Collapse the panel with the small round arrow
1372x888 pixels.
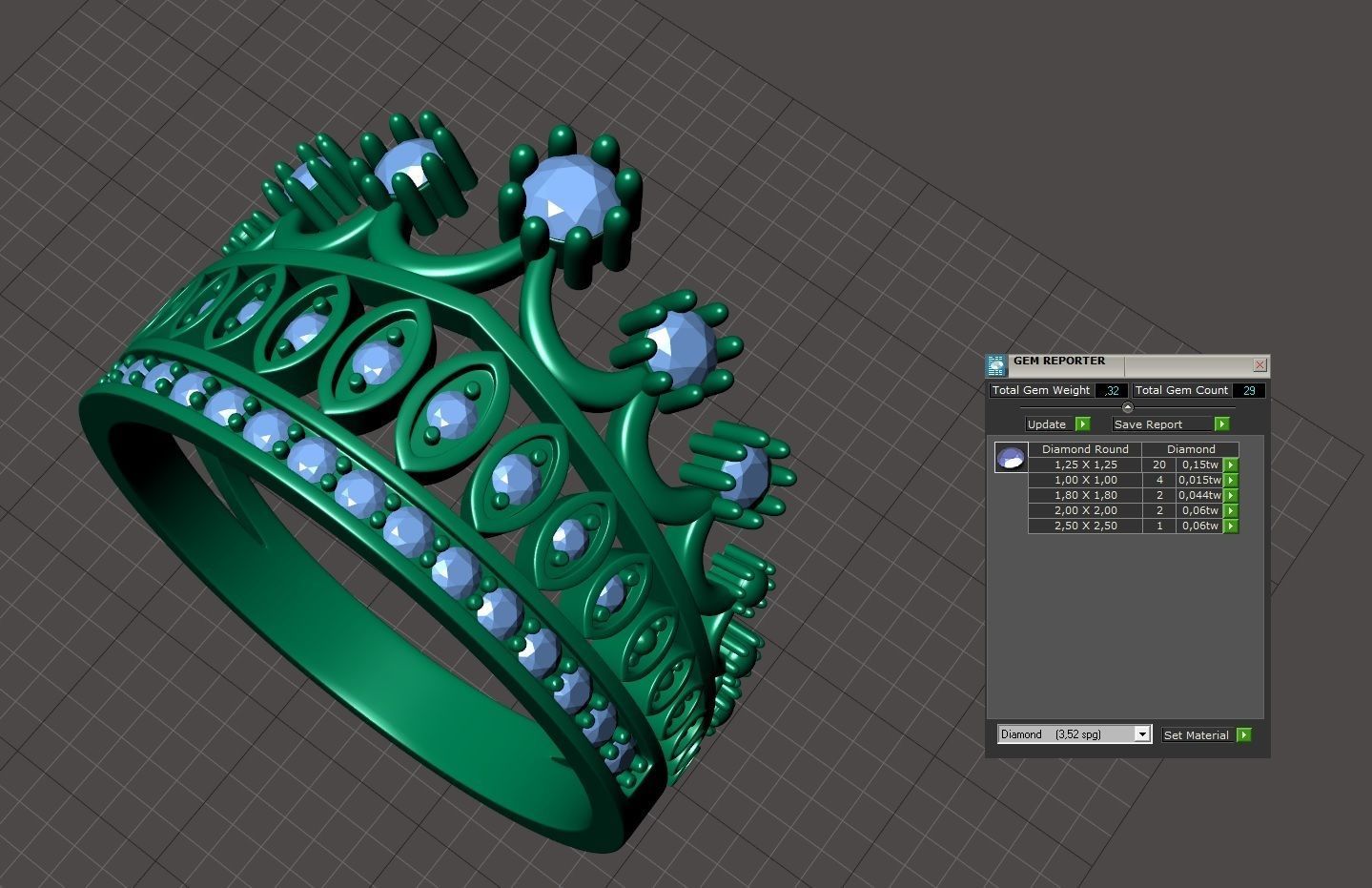click(x=1127, y=408)
